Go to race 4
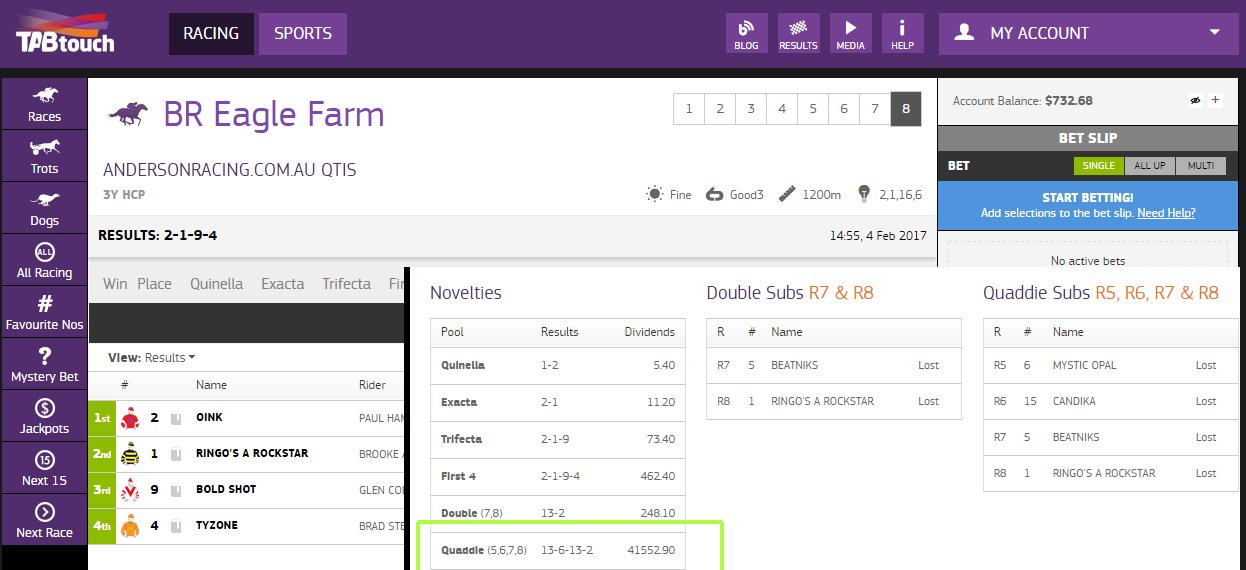This screenshot has height=570, width=1246. [x=782, y=109]
